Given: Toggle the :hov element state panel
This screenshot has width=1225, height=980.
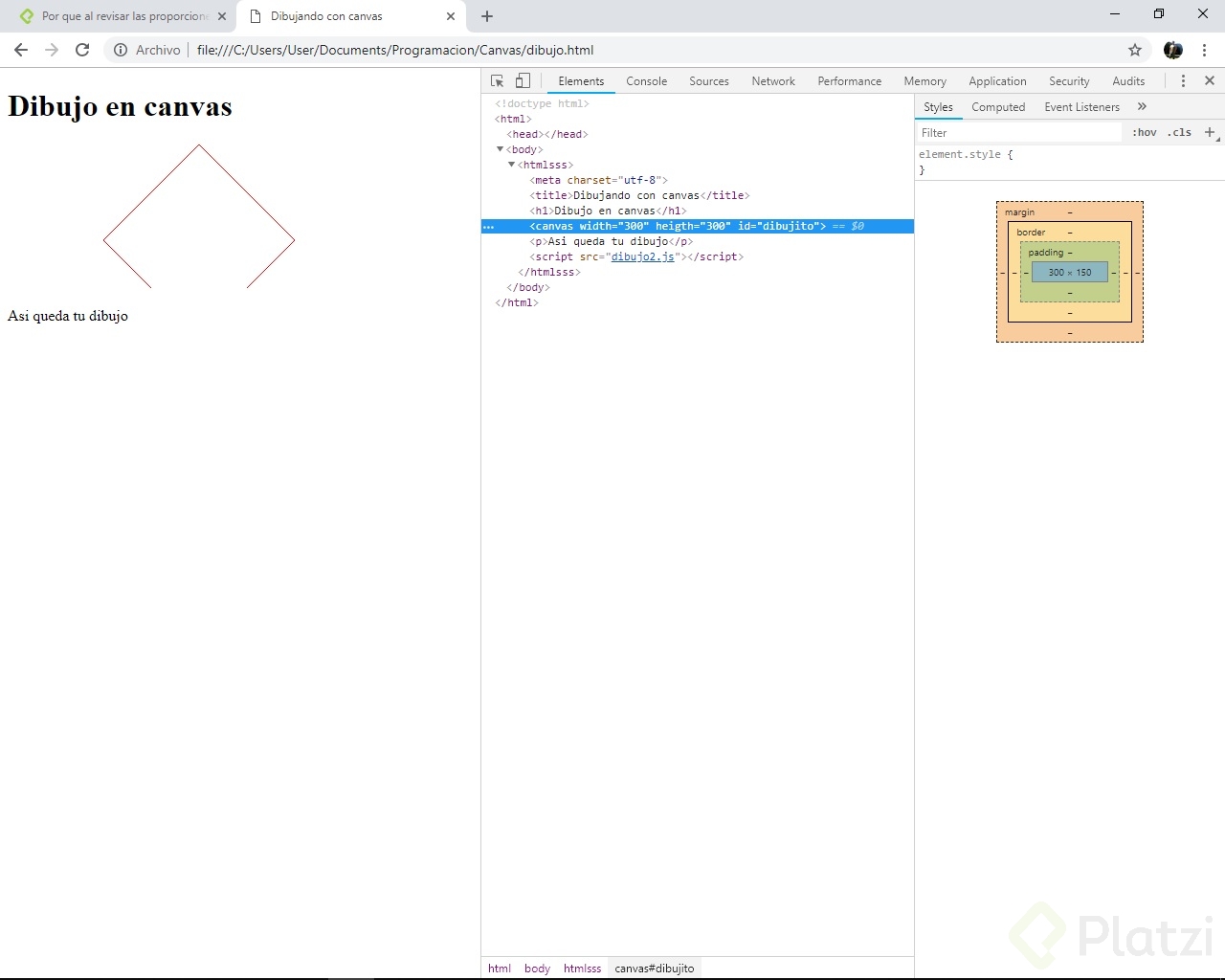Looking at the screenshot, I should click(1144, 132).
